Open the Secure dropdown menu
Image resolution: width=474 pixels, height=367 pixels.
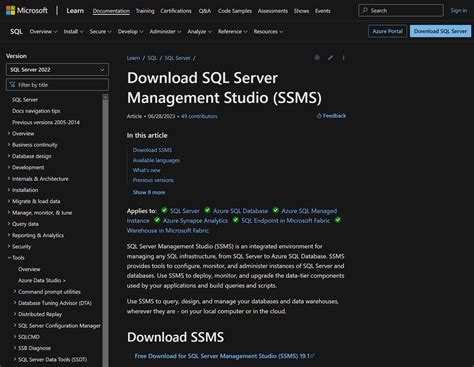pos(100,32)
